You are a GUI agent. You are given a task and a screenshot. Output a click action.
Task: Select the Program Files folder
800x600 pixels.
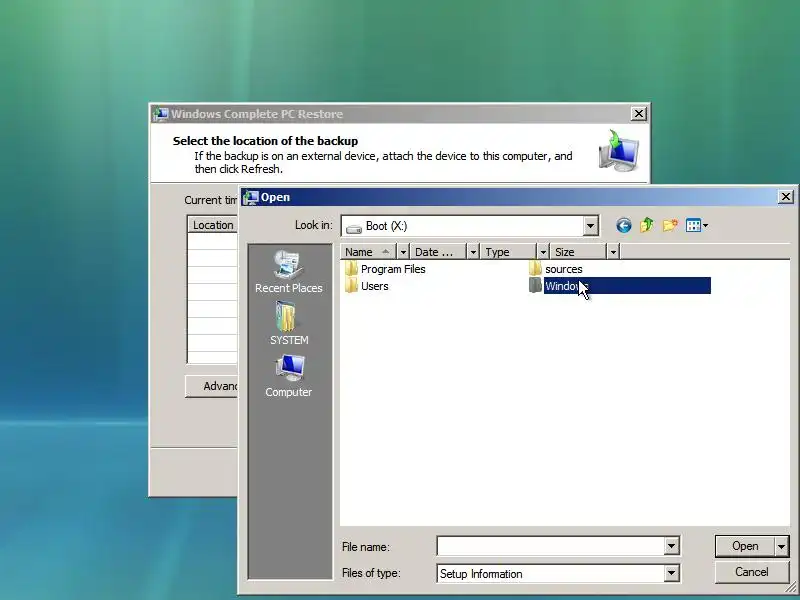click(x=385, y=269)
